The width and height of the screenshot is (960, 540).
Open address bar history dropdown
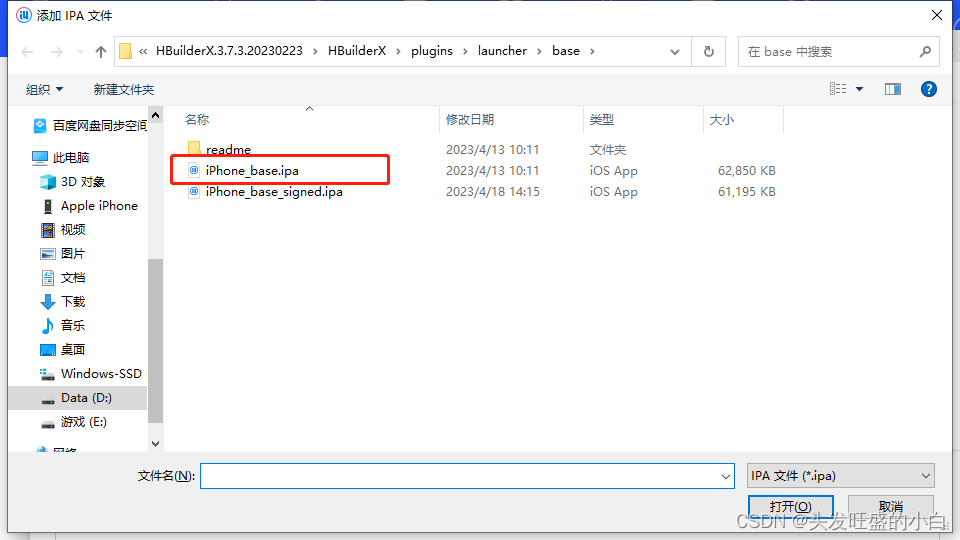(675, 52)
